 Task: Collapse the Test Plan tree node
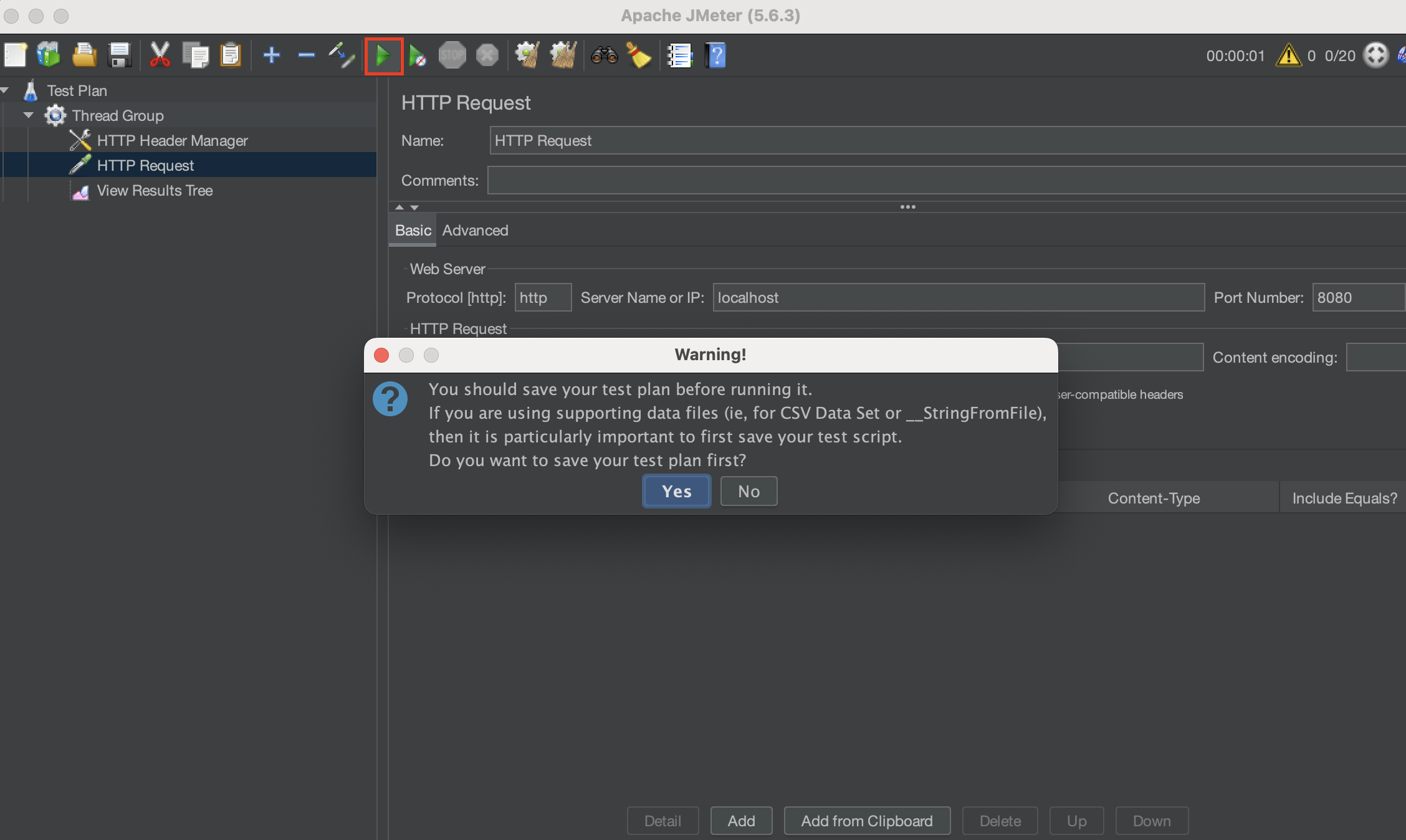point(5,90)
